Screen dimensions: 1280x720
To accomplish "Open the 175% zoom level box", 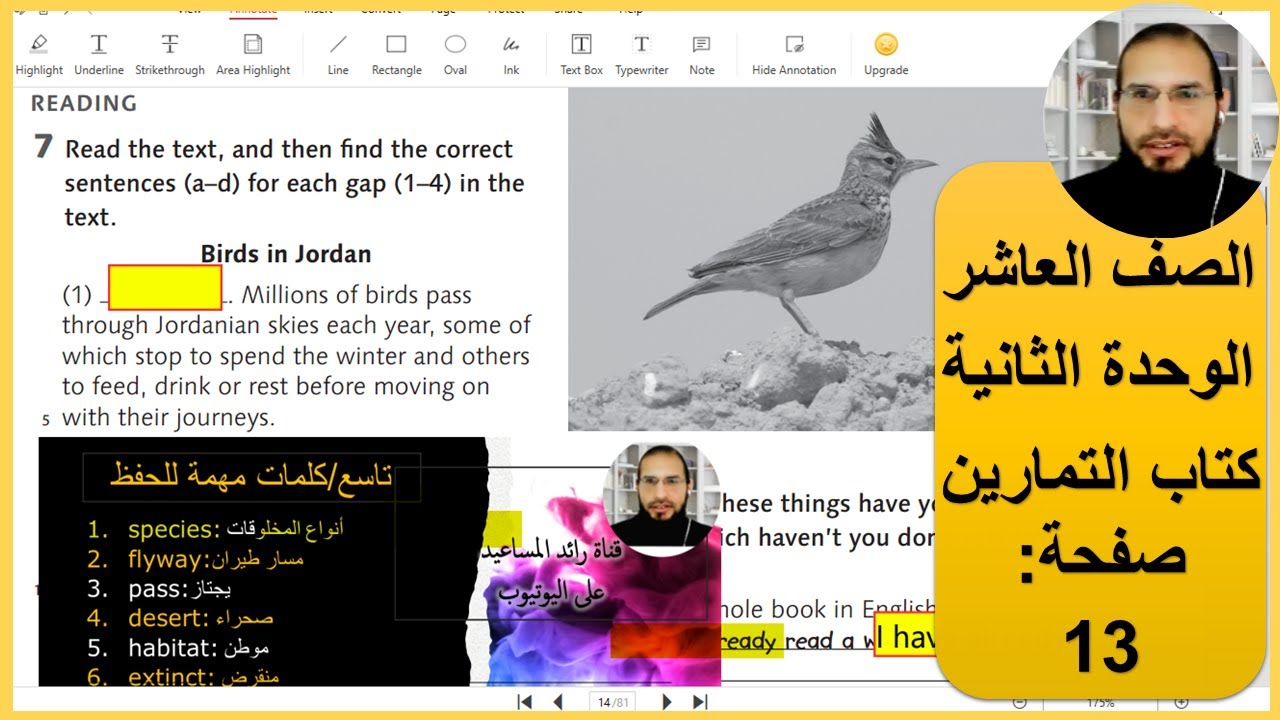I will coord(1100,703).
